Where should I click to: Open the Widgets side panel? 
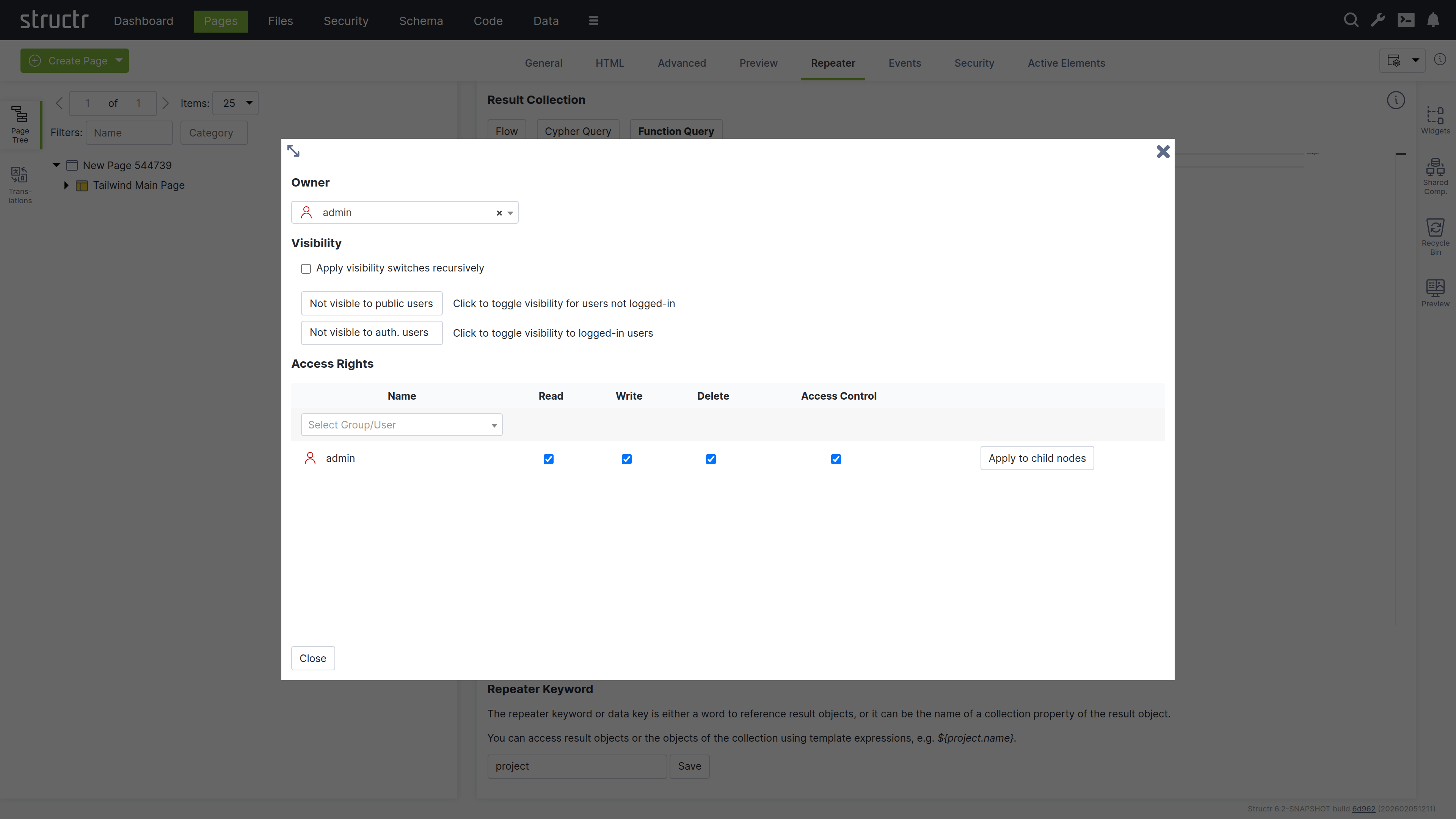[1435, 120]
